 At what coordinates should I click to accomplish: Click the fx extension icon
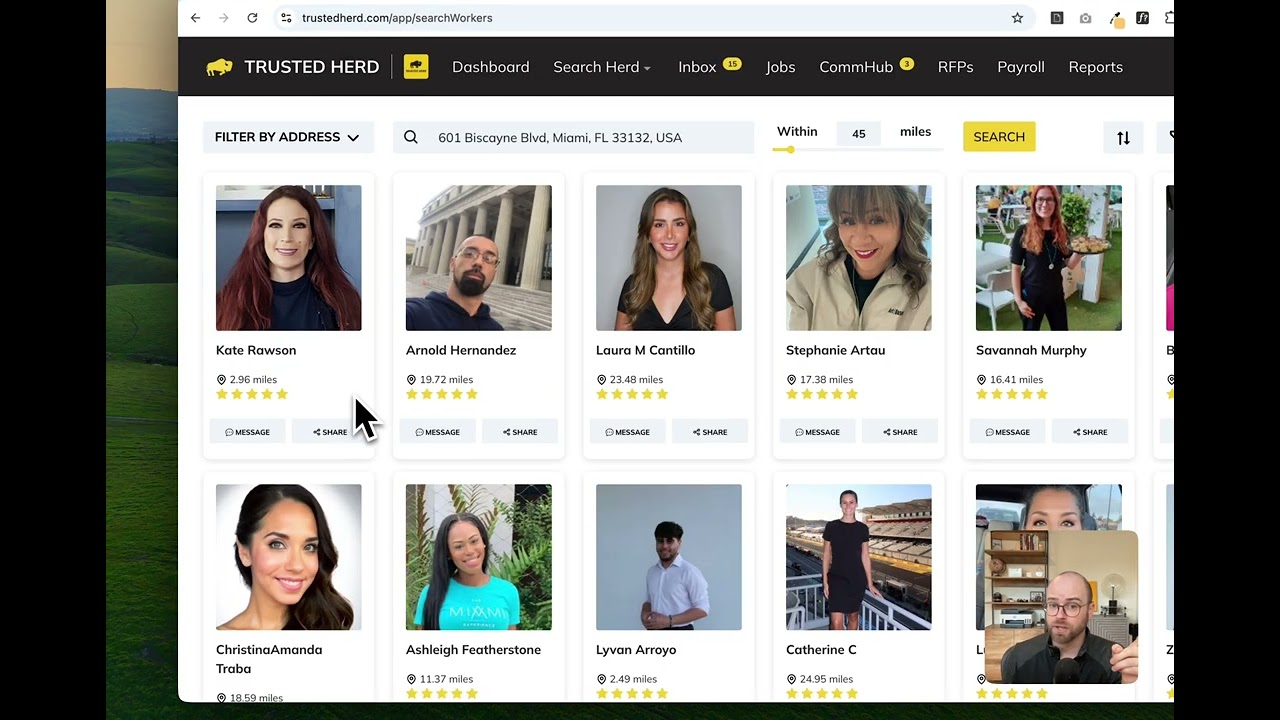(x=1142, y=18)
